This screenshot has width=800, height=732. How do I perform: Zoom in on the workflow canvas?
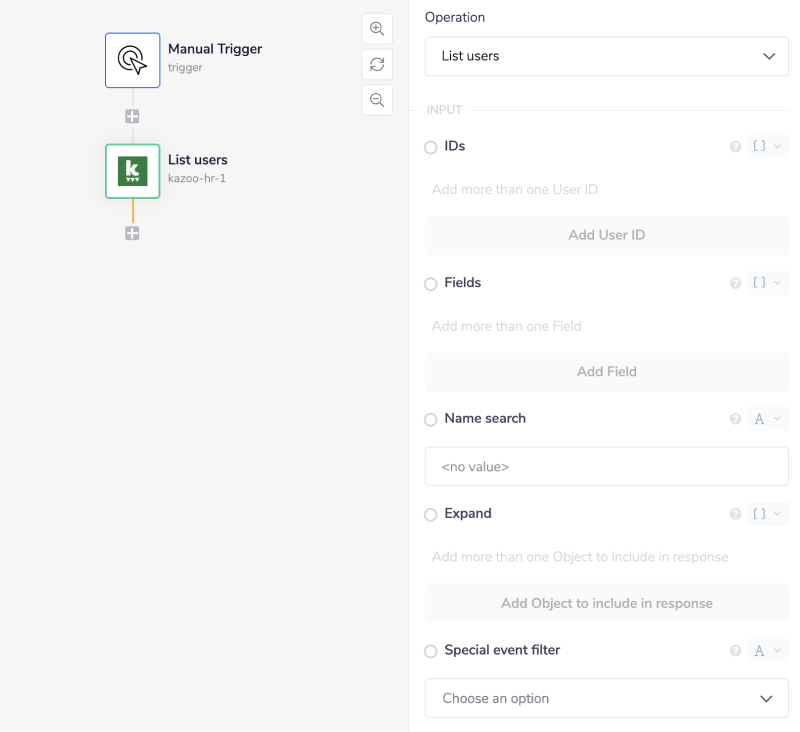coord(377,29)
